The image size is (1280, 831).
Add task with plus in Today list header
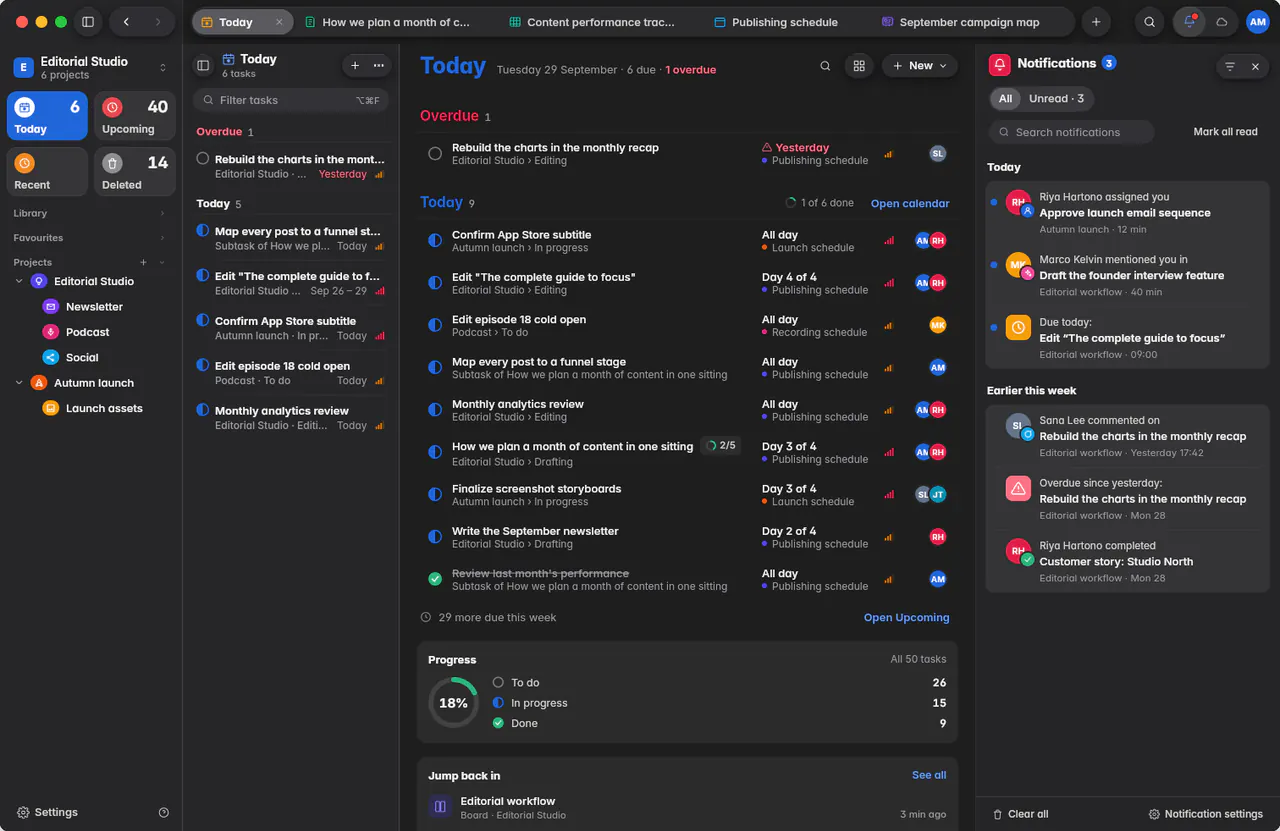coord(354,65)
